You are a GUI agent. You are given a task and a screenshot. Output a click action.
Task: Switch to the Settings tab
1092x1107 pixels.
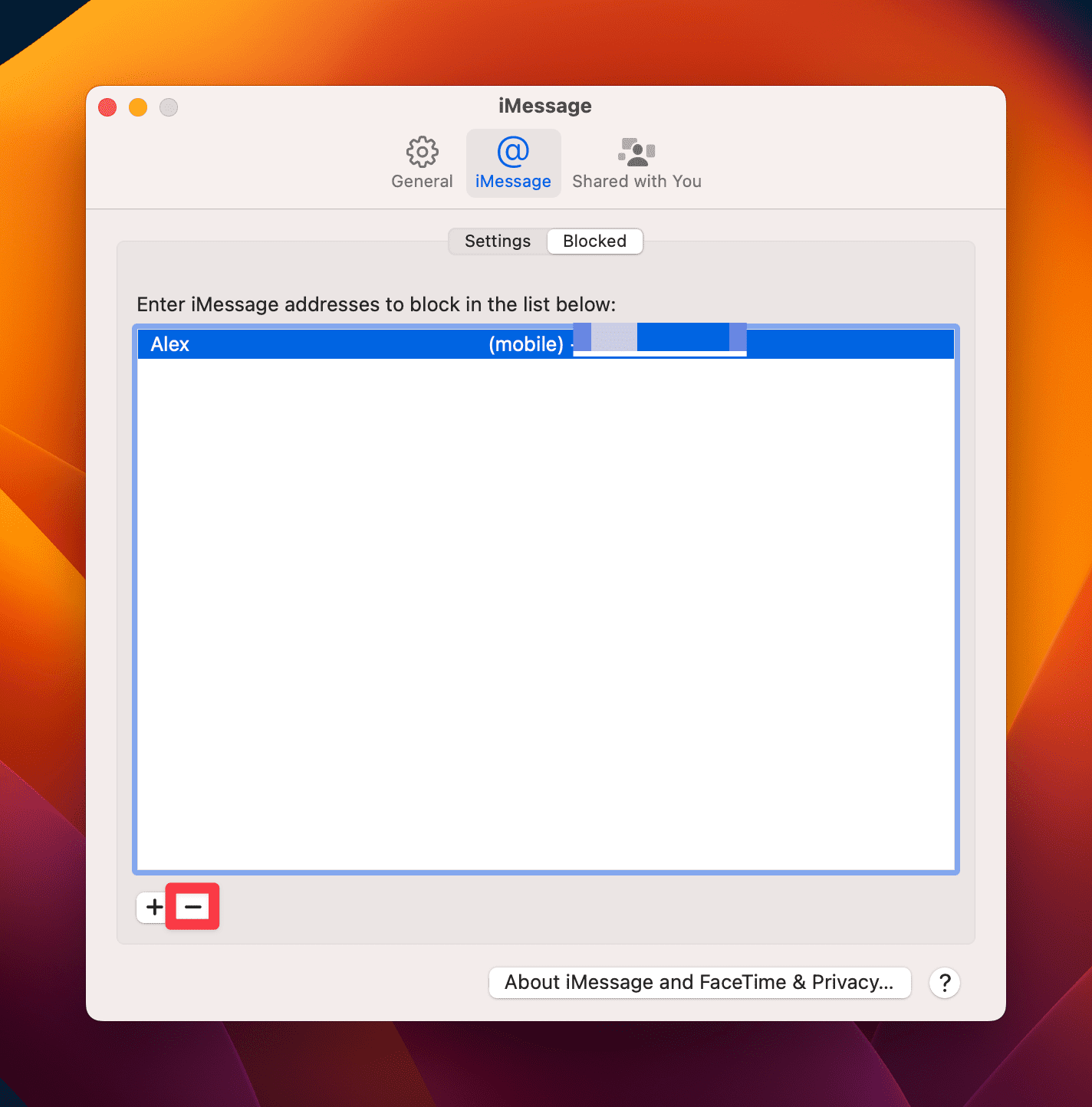coord(497,241)
